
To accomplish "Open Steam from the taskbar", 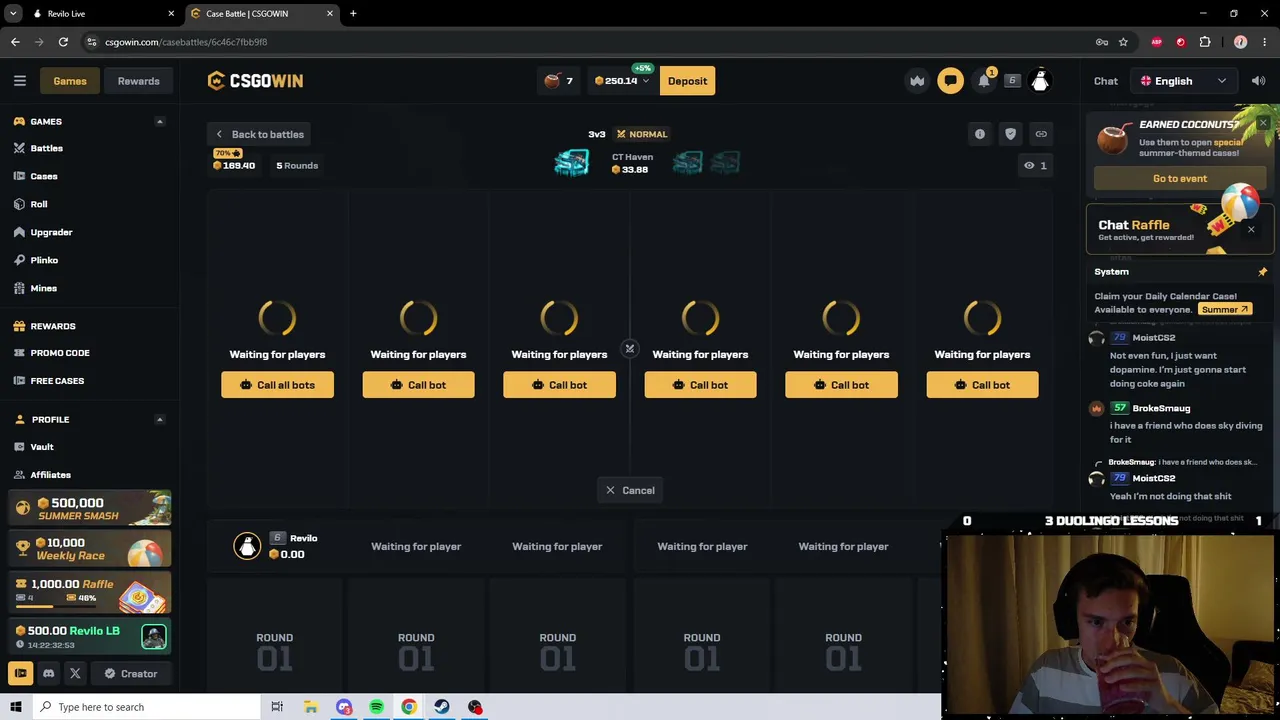I will pos(442,707).
